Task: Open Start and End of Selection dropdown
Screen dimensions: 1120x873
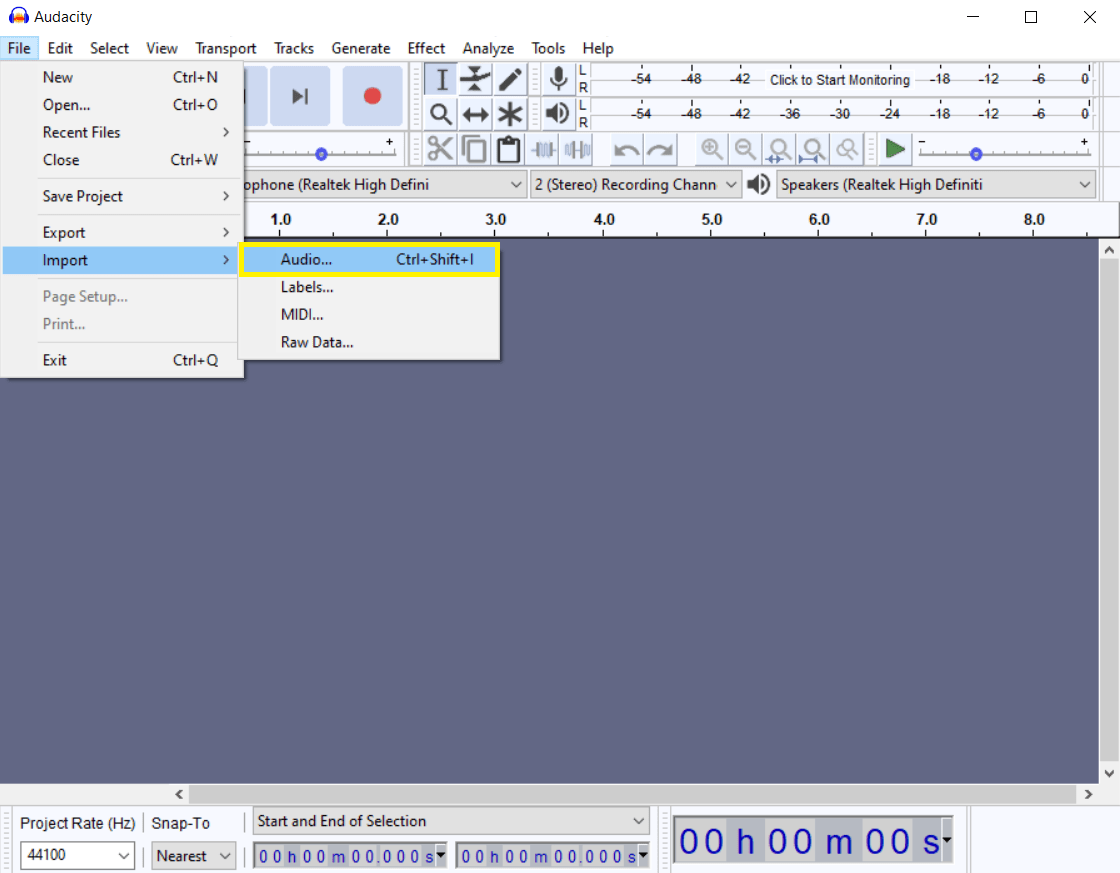Action: pos(451,821)
